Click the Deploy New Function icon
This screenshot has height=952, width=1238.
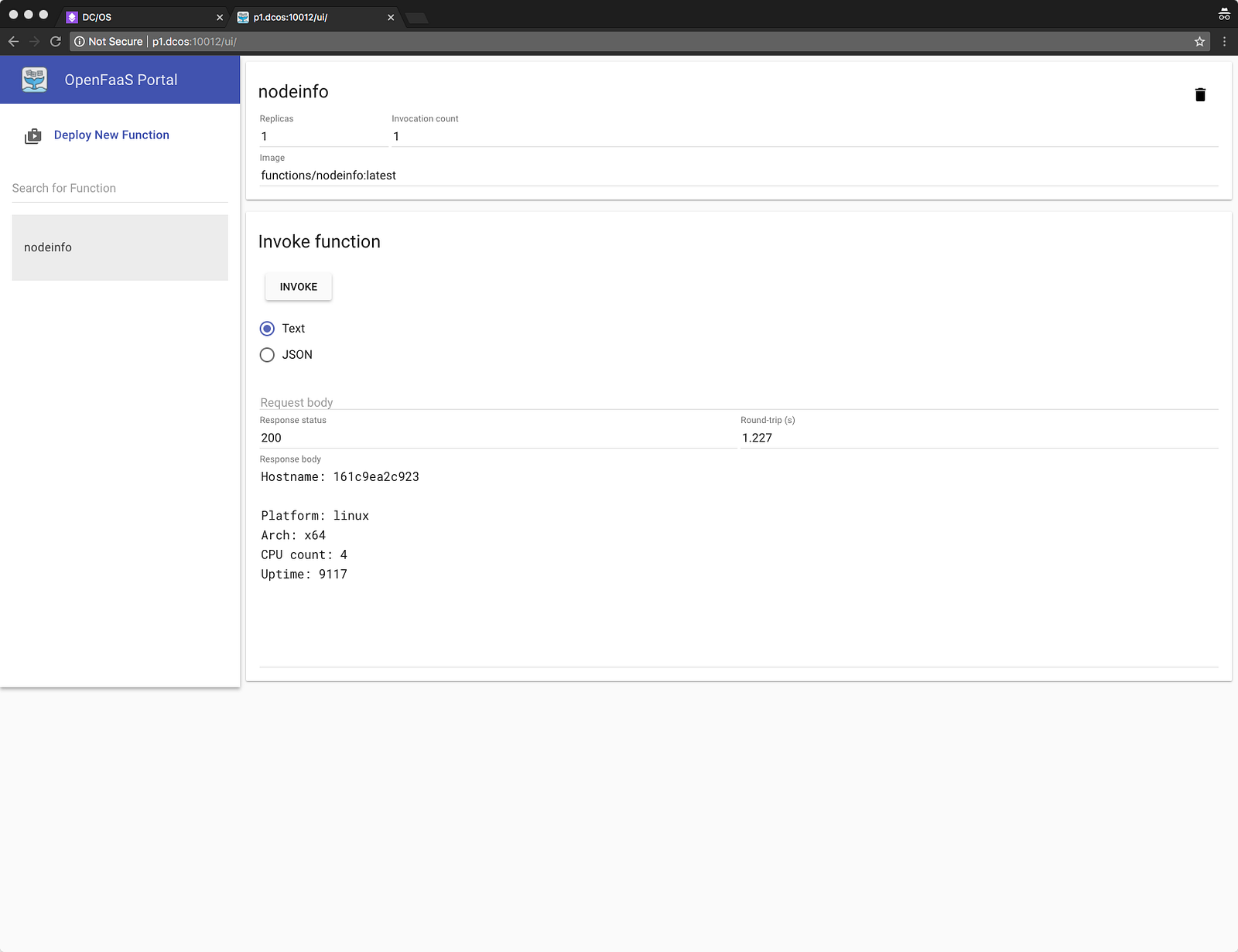tap(33, 136)
